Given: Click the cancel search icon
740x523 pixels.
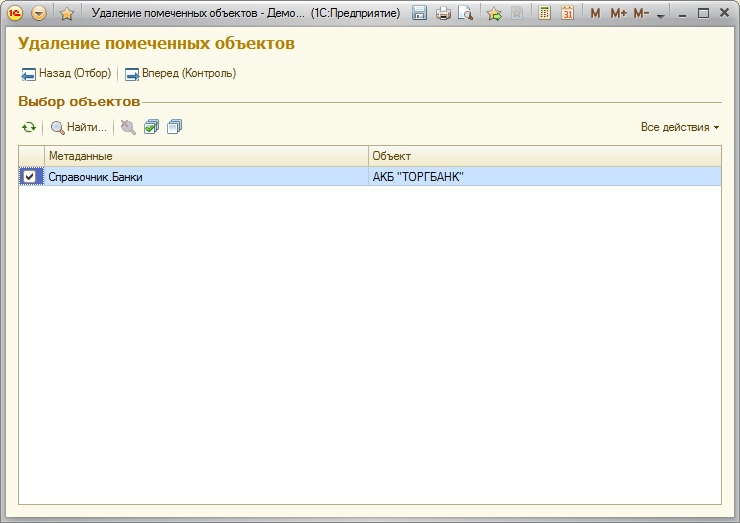Looking at the screenshot, I should [x=128, y=127].
